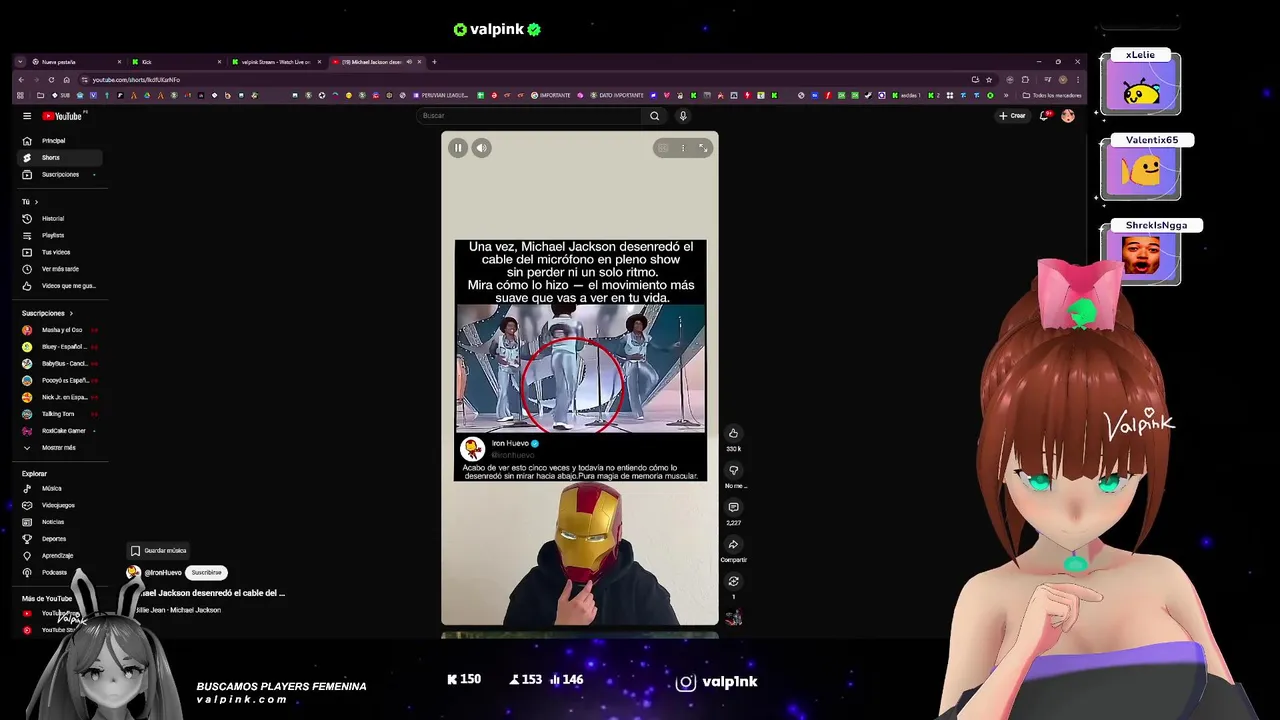Open Tus videos in sidebar

[61, 253]
